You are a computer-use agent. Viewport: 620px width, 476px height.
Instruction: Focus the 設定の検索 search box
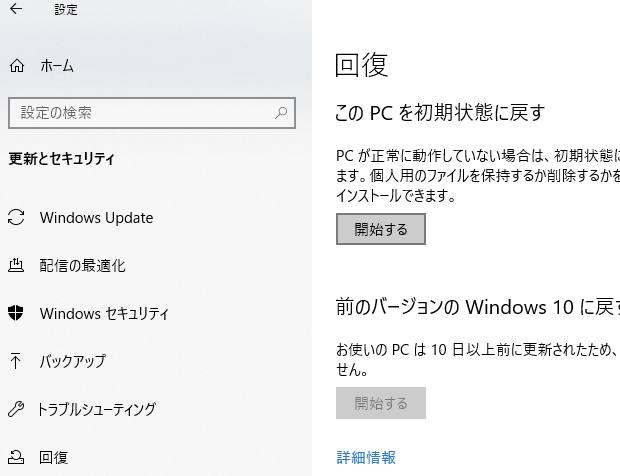(x=140, y=114)
